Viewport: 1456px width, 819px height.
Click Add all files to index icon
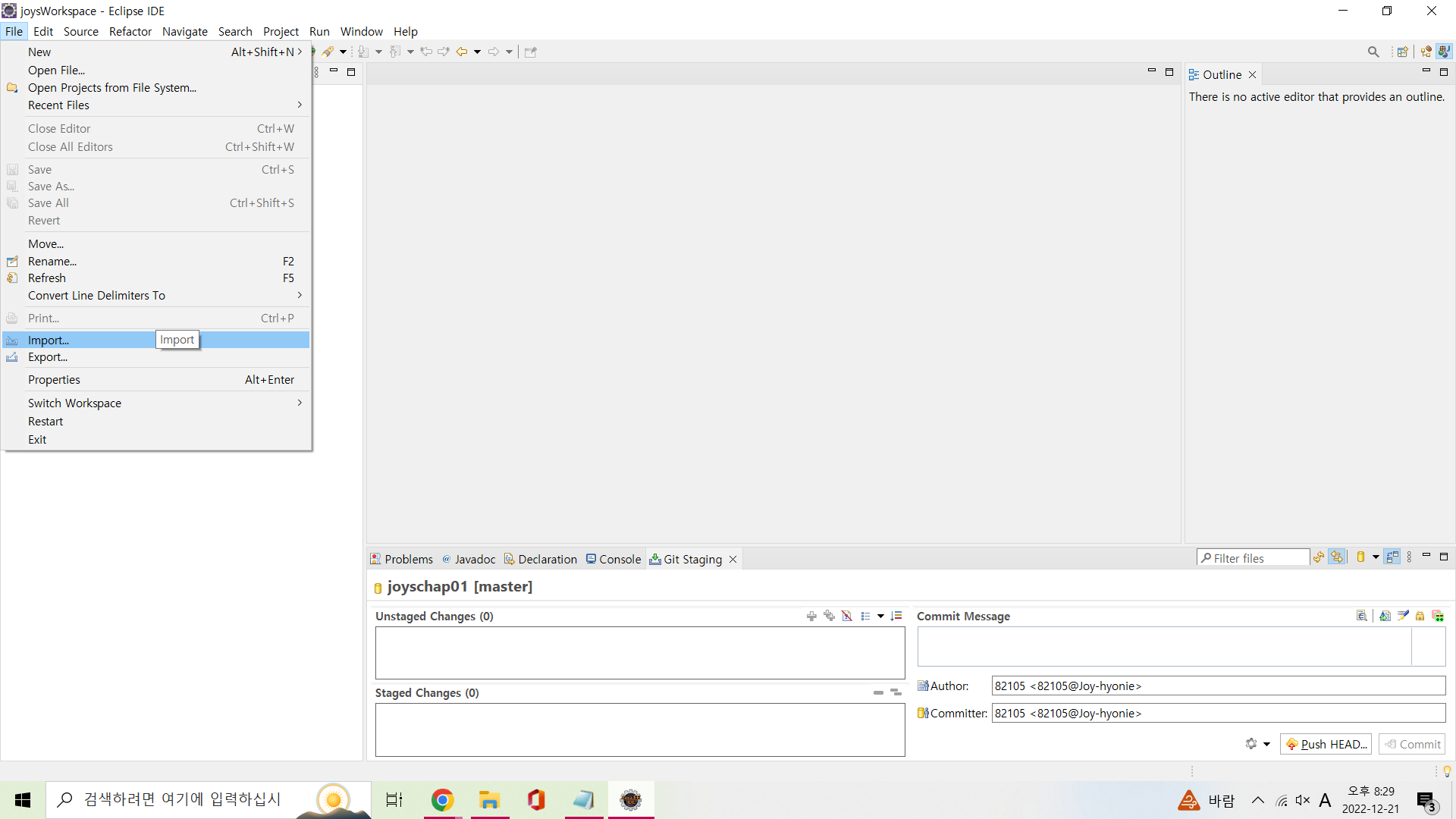[x=829, y=616]
